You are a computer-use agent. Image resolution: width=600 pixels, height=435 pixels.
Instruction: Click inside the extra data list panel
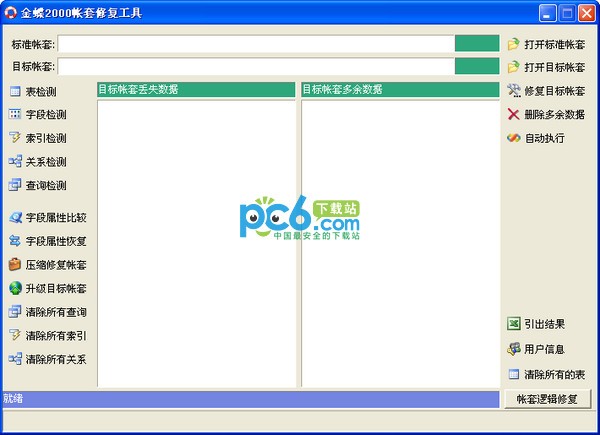400,243
